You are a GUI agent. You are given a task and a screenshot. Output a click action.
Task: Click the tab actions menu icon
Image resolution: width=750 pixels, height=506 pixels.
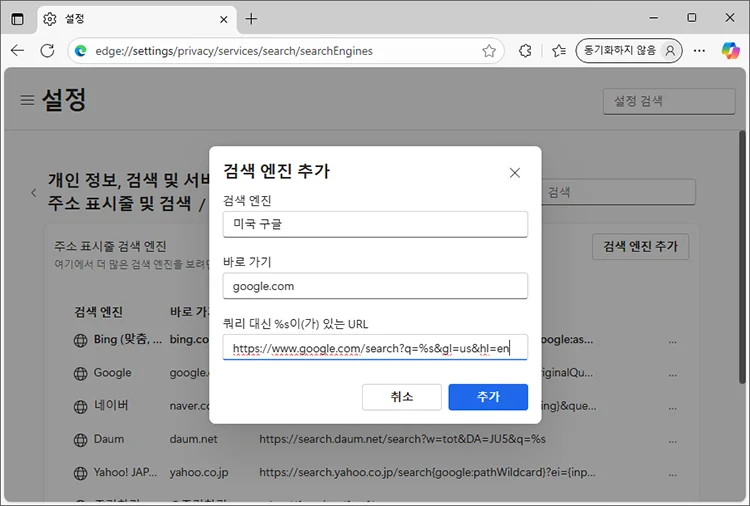17,19
